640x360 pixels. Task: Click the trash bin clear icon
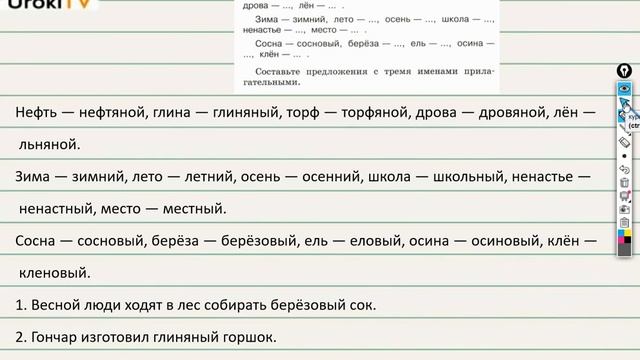tap(624, 182)
